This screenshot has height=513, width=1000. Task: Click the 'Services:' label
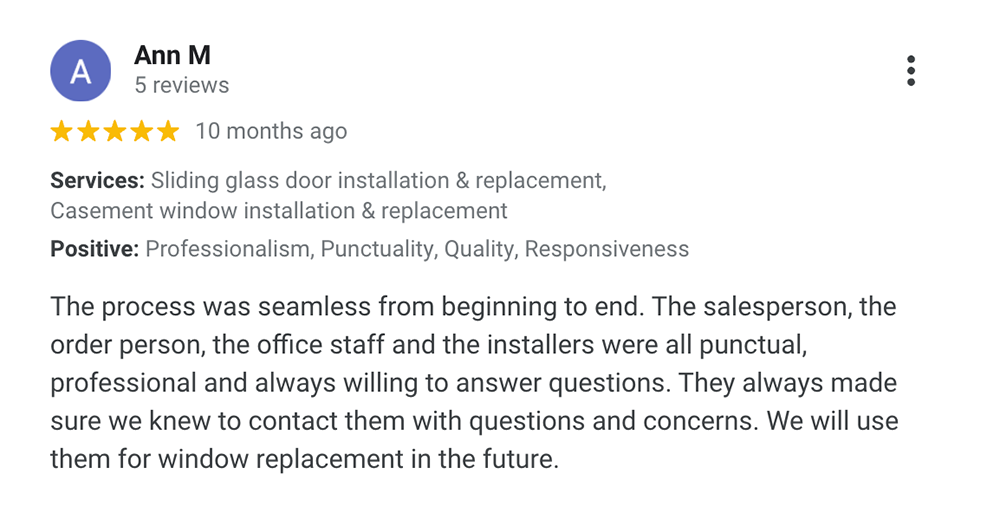(x=98, y=181)
